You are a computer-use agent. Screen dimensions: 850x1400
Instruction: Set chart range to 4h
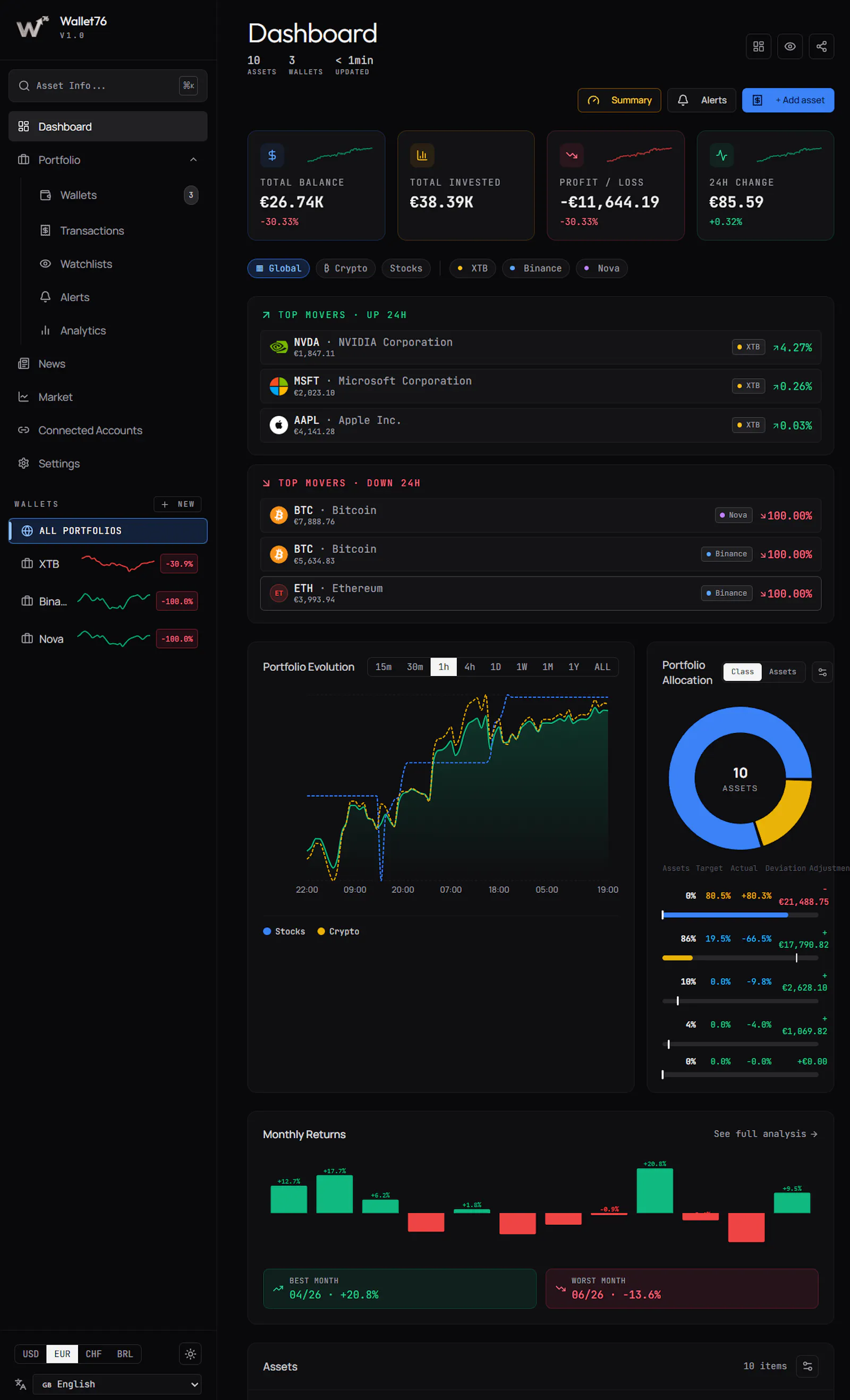[469, 667]
